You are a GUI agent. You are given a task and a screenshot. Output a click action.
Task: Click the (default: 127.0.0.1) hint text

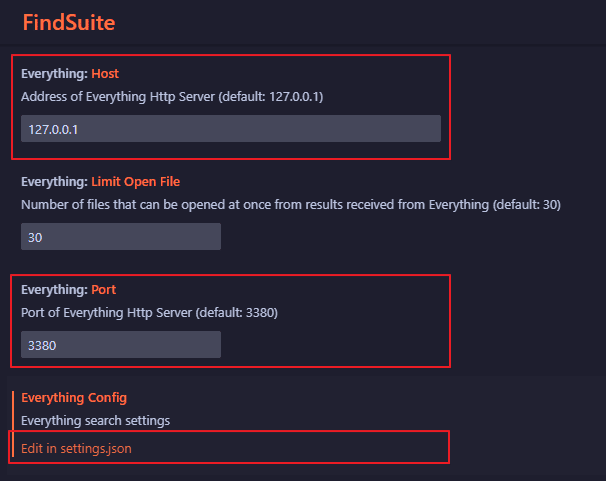point(271,97)
